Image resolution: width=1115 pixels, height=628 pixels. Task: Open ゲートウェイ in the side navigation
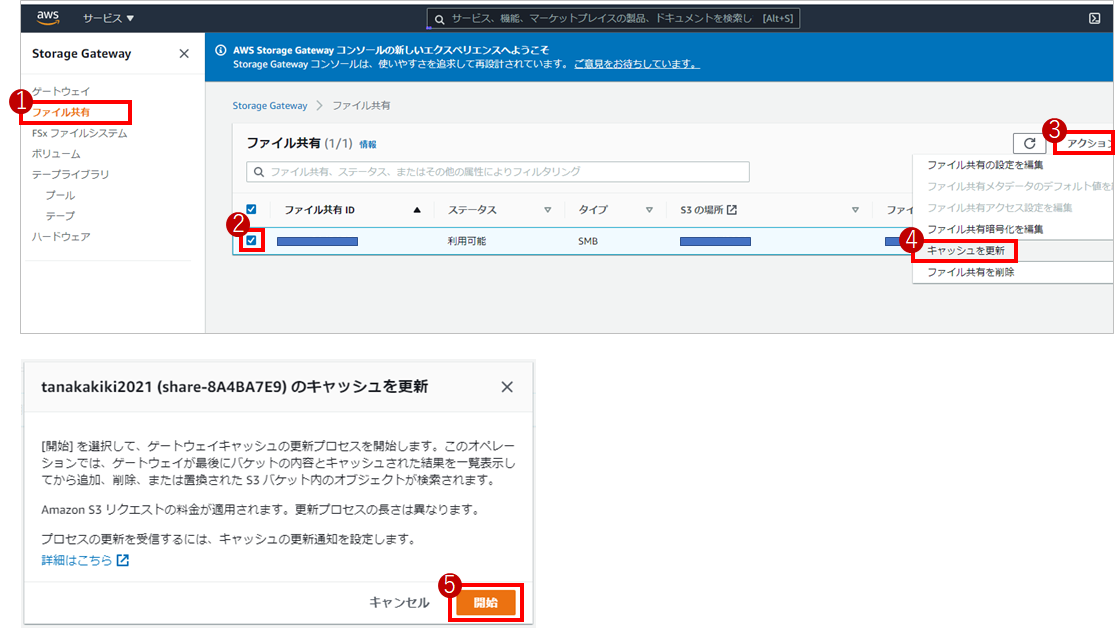click(61, 91)
